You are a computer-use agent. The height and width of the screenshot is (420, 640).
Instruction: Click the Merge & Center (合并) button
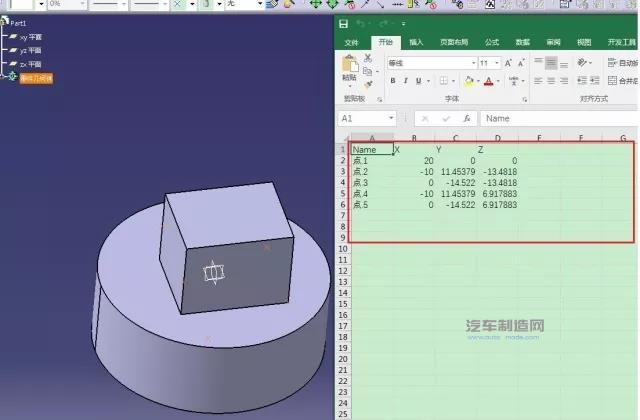click(622, 81)
